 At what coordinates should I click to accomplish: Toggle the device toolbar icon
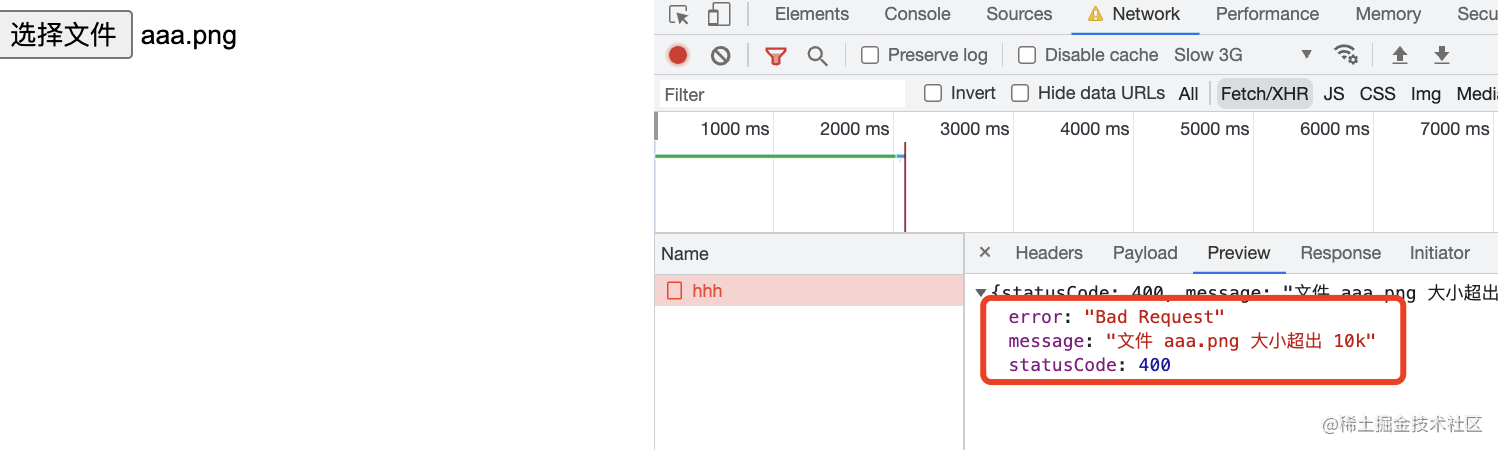pyautogui.click(x=718, y=15)
